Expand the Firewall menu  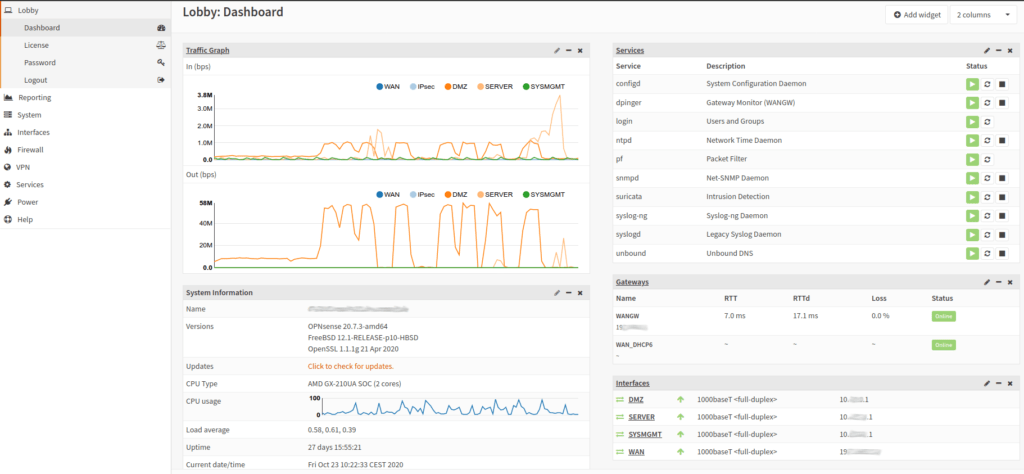(x=85, y=150)
